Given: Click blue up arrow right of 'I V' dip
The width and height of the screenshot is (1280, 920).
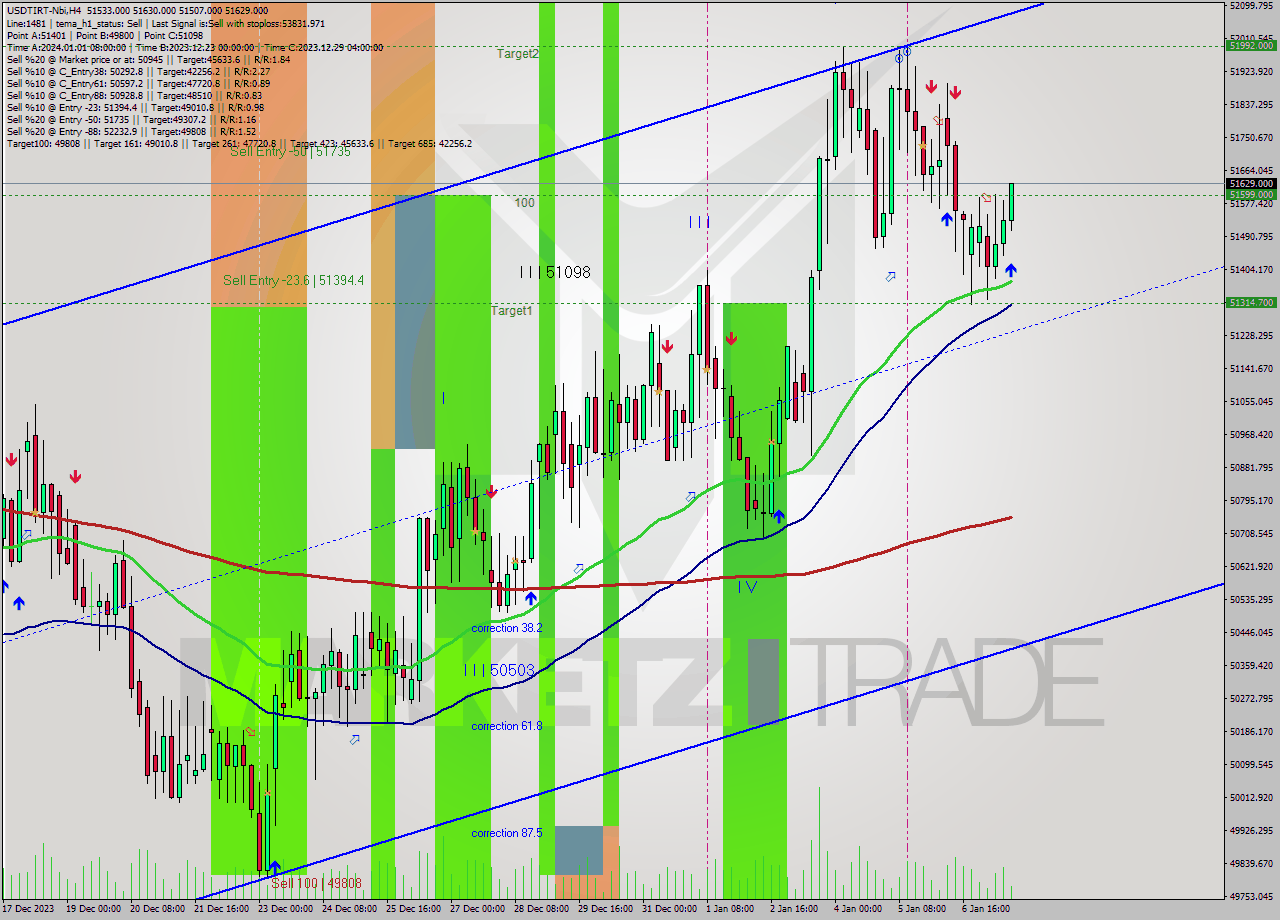Looking at the screenshot, I should coord(778,516).
